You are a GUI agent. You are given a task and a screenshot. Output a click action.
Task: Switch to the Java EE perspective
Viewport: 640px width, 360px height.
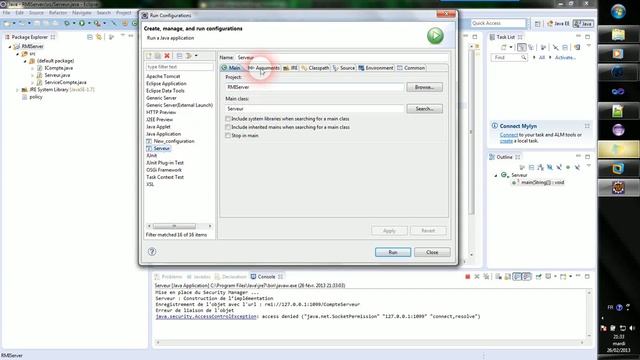click(558, 24)
